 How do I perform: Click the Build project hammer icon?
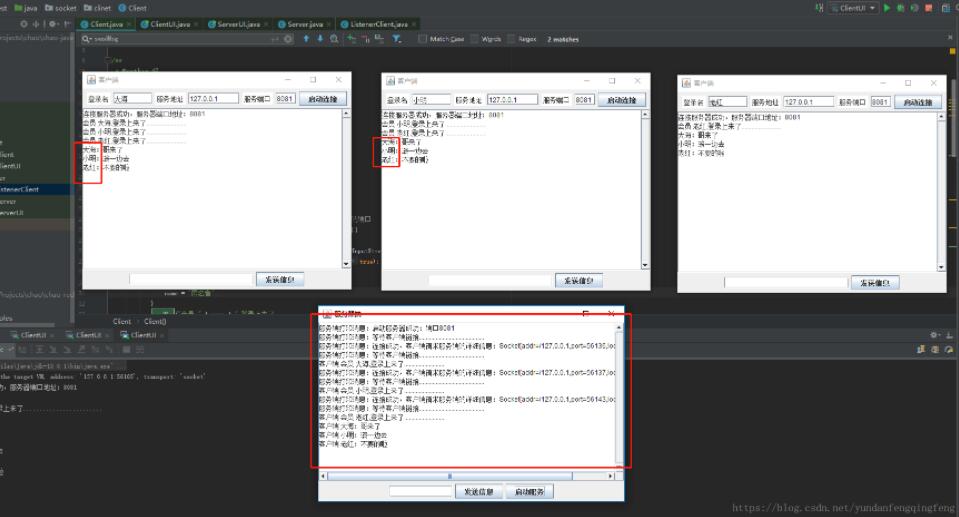pyautogui.click(x=819, y=7)
